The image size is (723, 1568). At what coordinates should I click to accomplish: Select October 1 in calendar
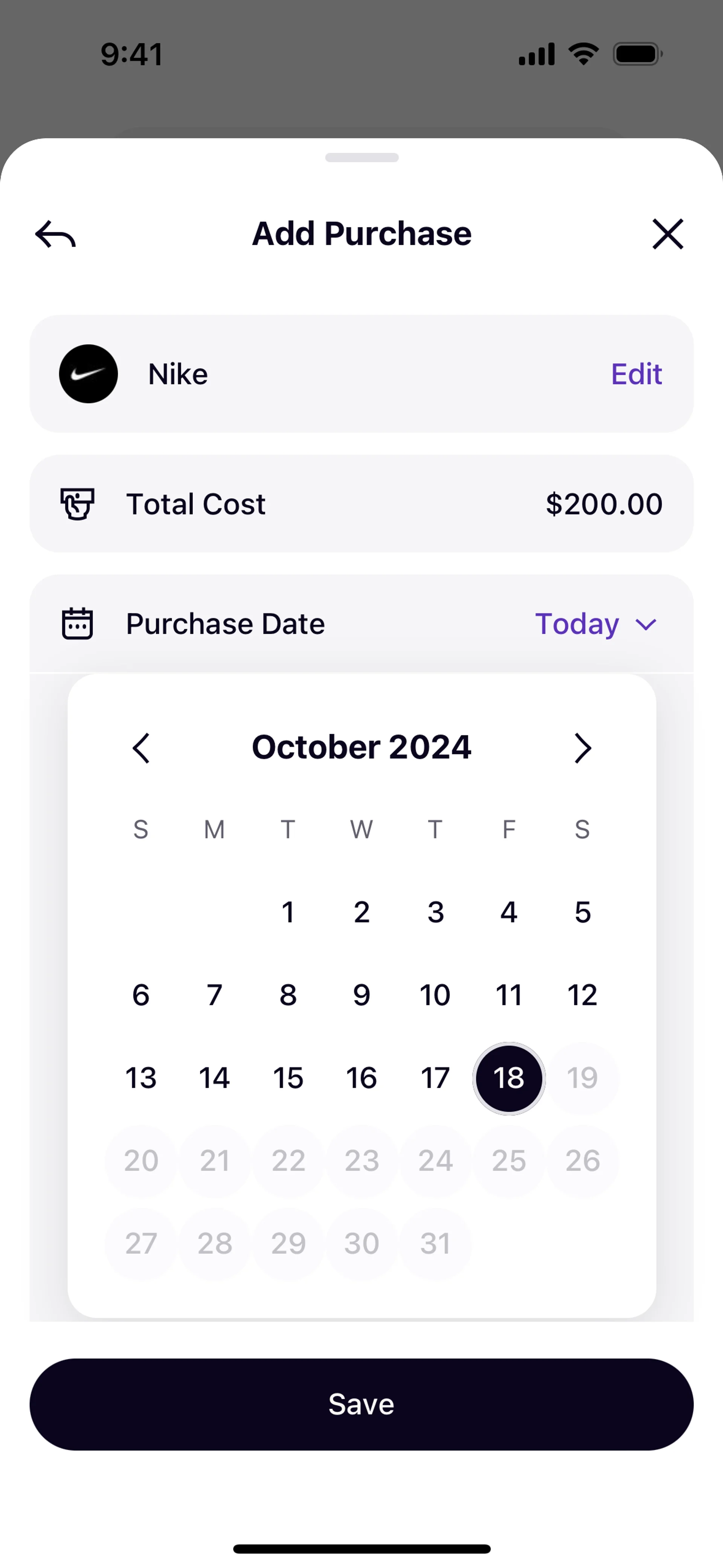(x=288, y=912)
